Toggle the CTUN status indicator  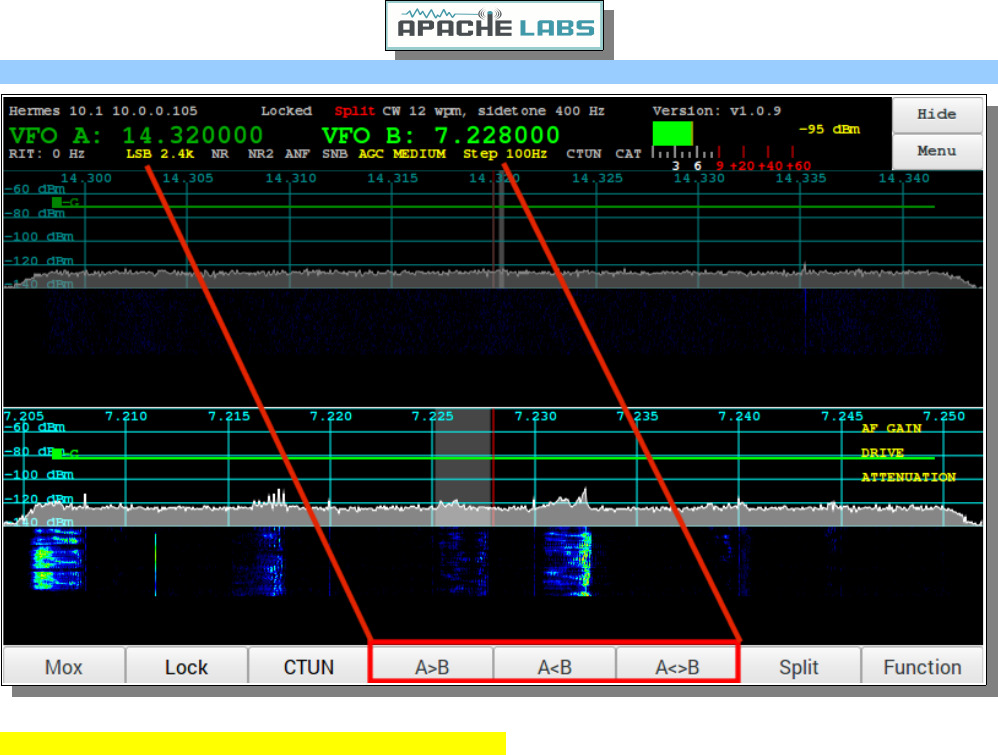click(x=584, y=154)
